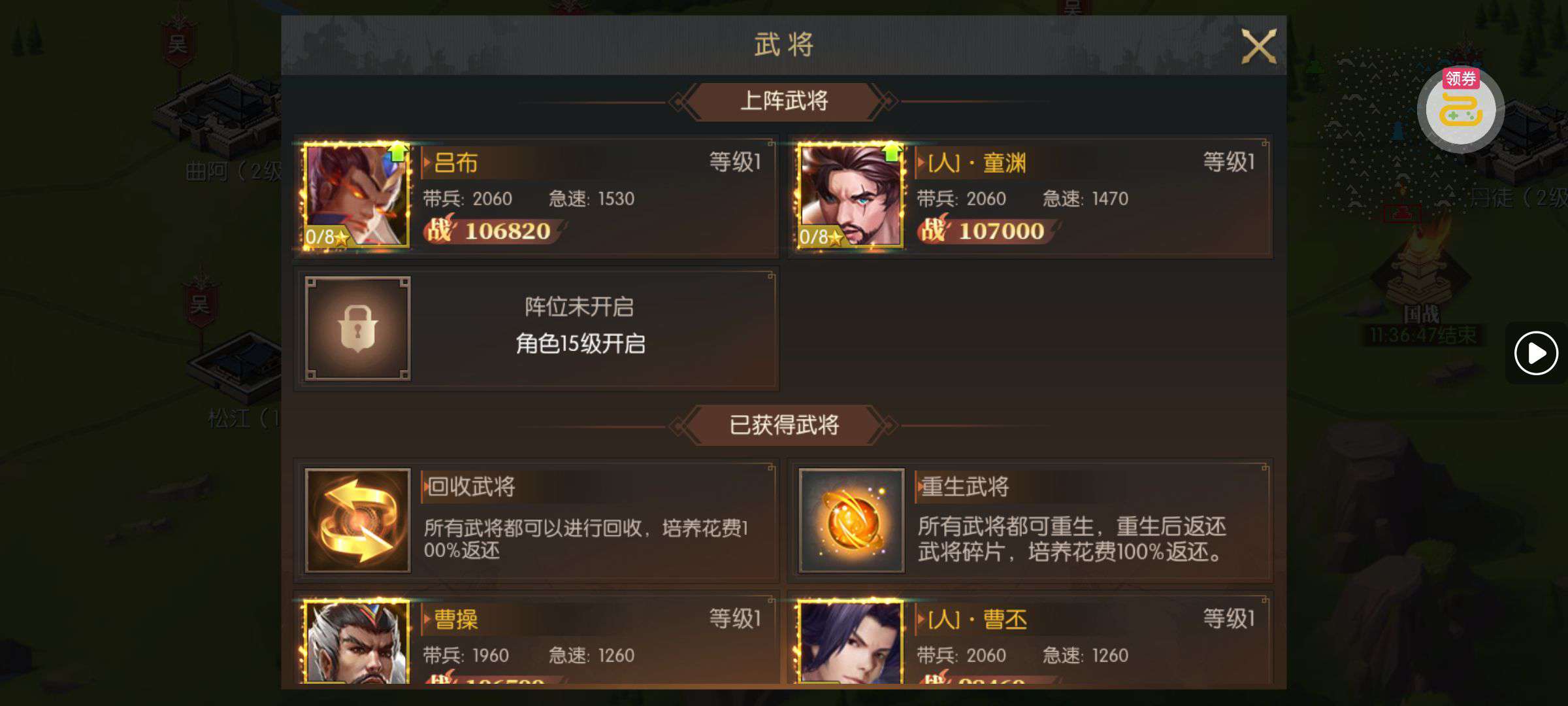This screenshot has width=1568, height=706.
Task: Select the 已获得武将 section header
Action: tap(784, 426)
